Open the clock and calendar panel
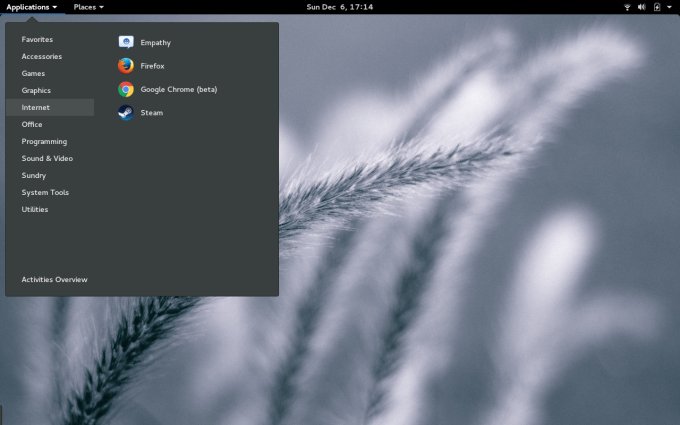The width and height of the screenshot is (680, 425). pos(340,7)
